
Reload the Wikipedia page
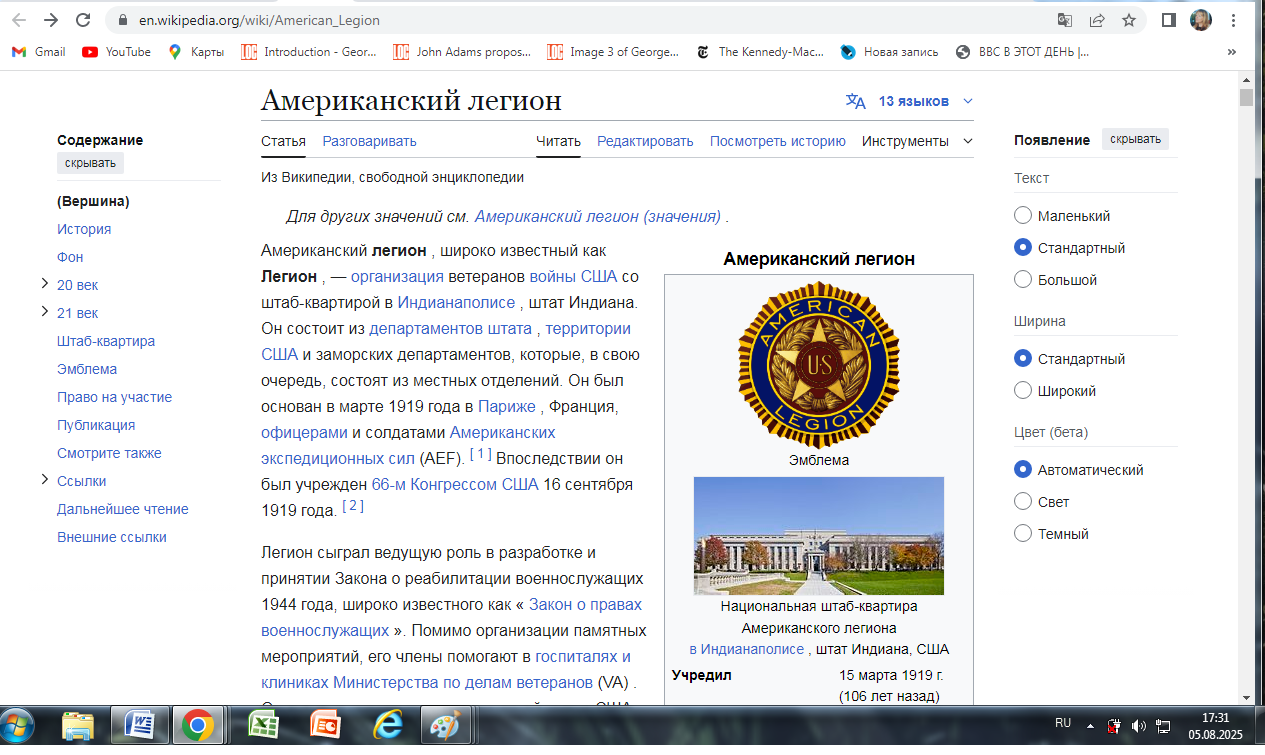click(x=82, y=20)
